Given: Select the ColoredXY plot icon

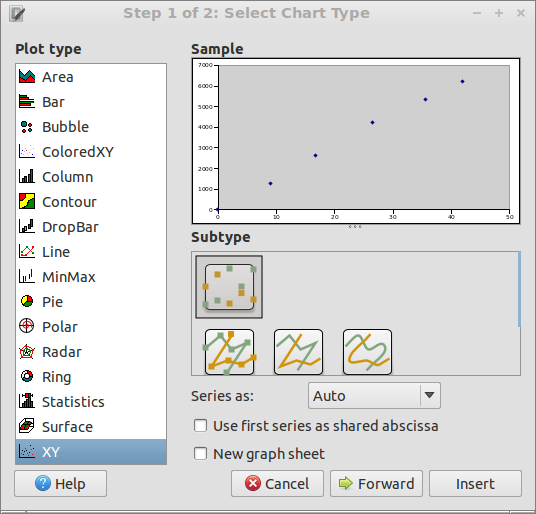Looking at the screenshot, I should point(27,151).
